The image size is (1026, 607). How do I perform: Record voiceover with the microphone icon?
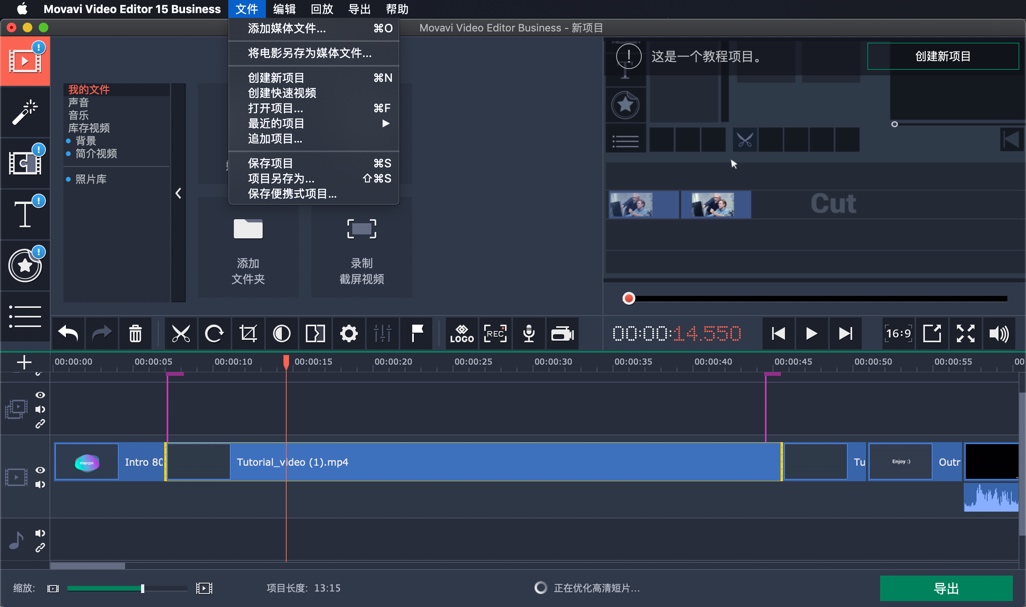click(x=529, y=333)
